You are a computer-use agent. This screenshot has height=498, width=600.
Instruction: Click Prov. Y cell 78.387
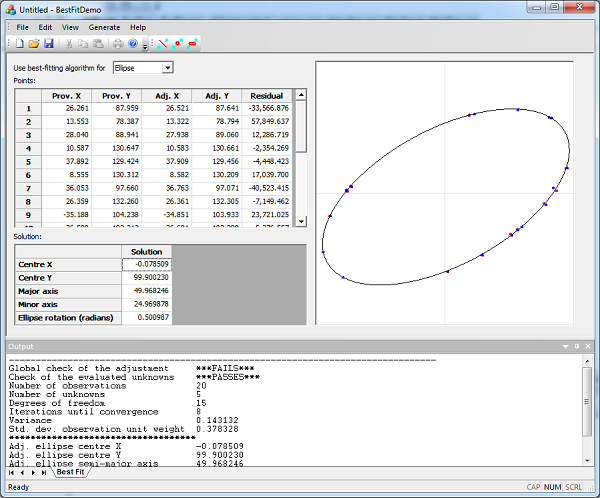tap(116, 121)
